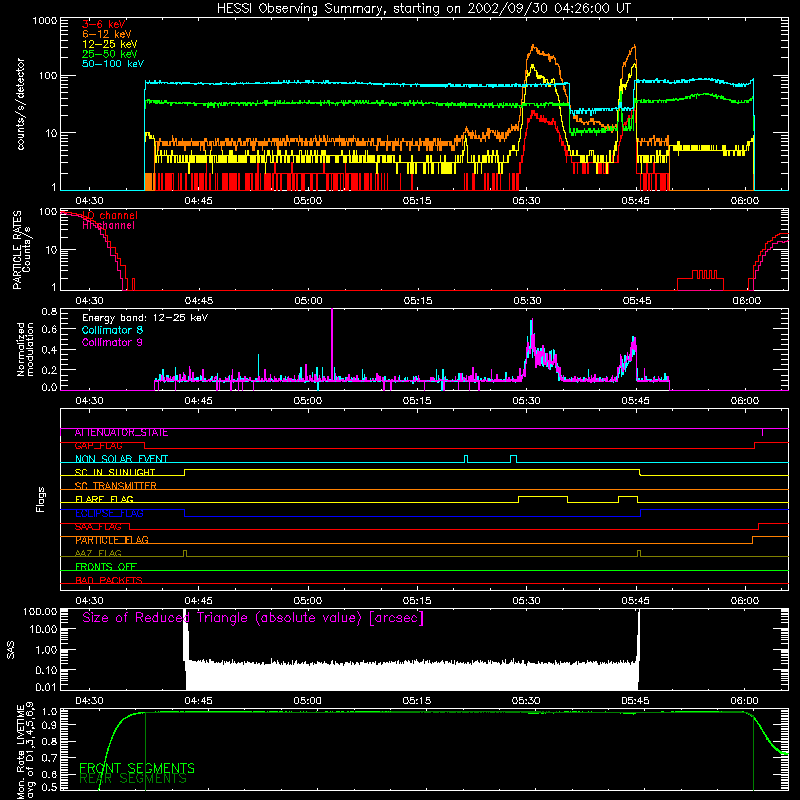
Task: Click the PARTICLE_FLAG label
Action: point(112,540)
